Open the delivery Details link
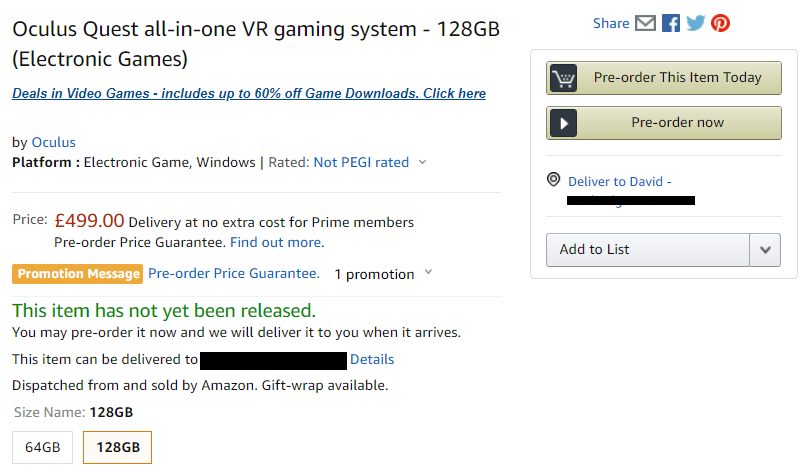Screen dimensions: 800x474 click(x=372, y=359)
